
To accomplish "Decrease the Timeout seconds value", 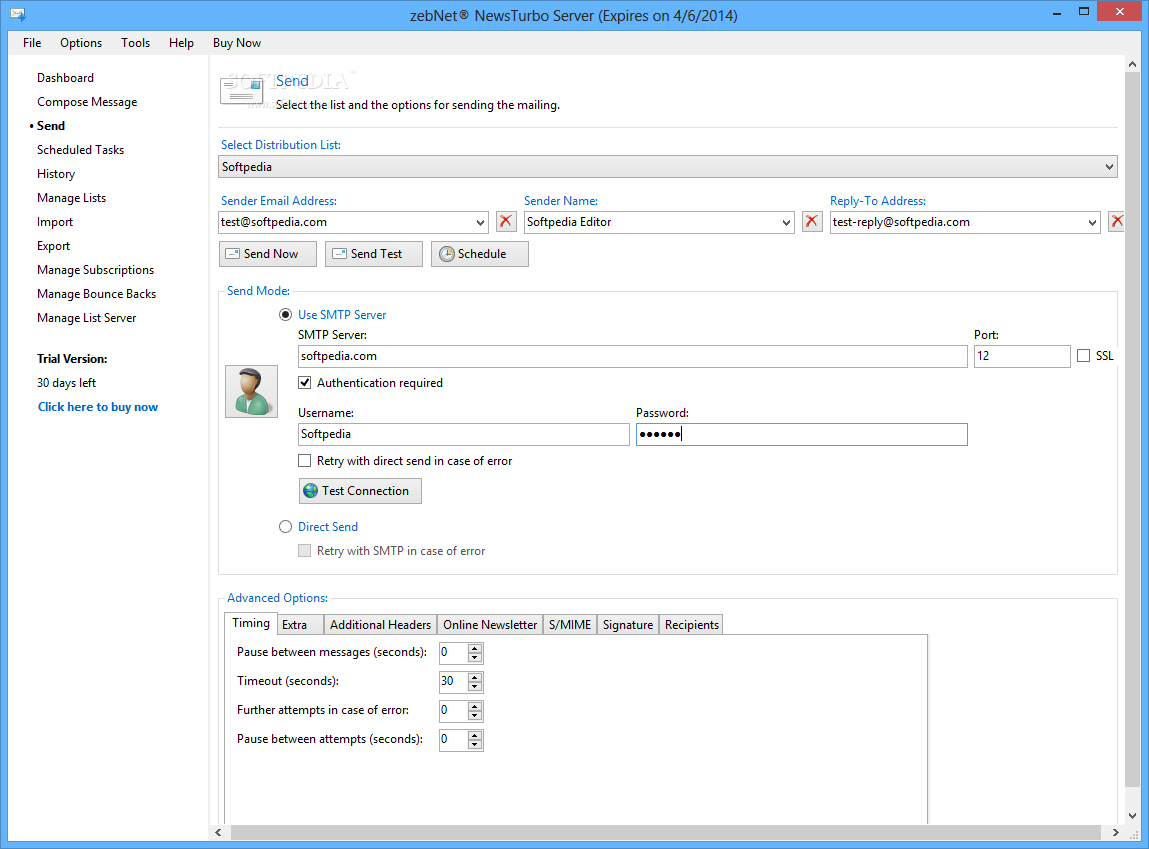I will coord(475,686).
